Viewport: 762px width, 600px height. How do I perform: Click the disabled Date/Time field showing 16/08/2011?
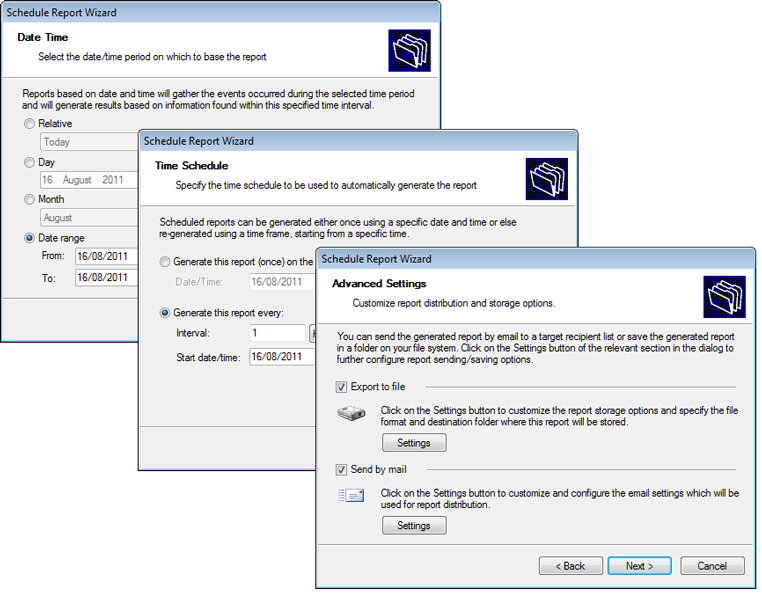tap(282, 282)
